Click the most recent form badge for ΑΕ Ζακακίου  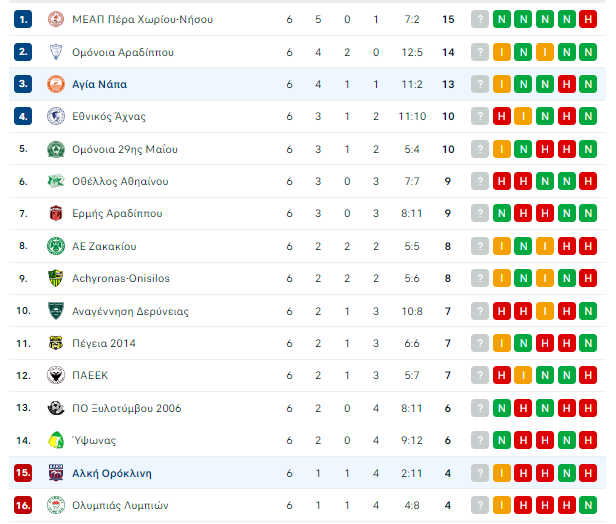pos(502,246)
